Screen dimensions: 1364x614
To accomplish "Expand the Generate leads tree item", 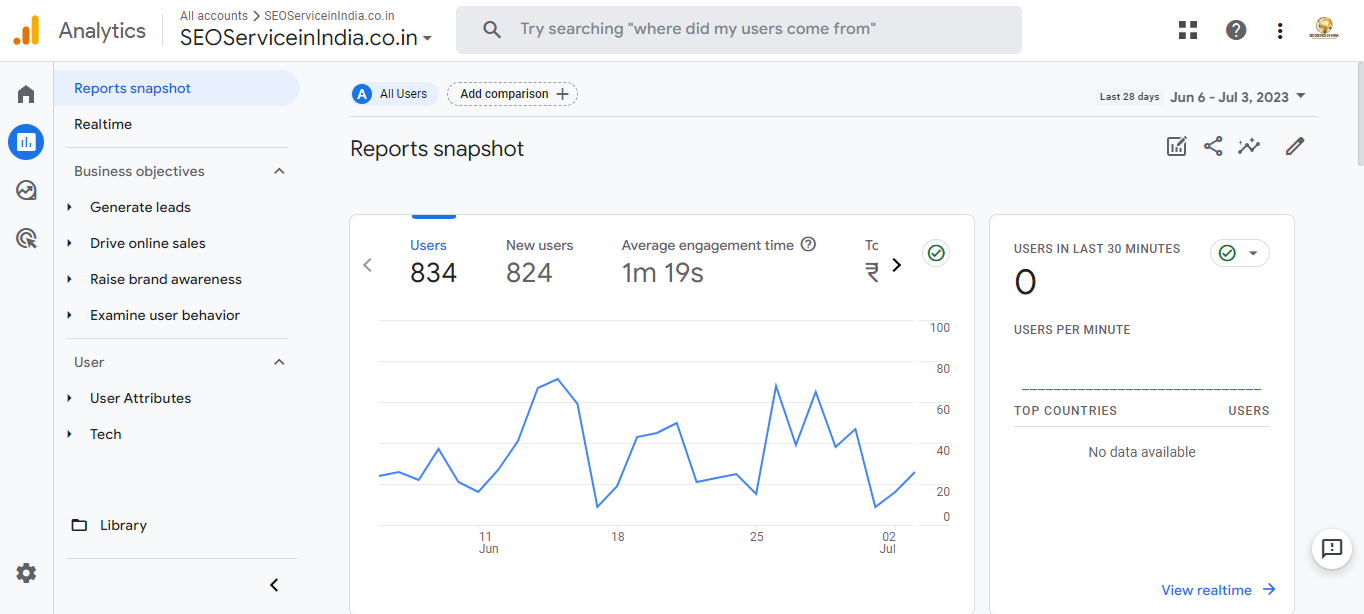I will click(70, 207).
